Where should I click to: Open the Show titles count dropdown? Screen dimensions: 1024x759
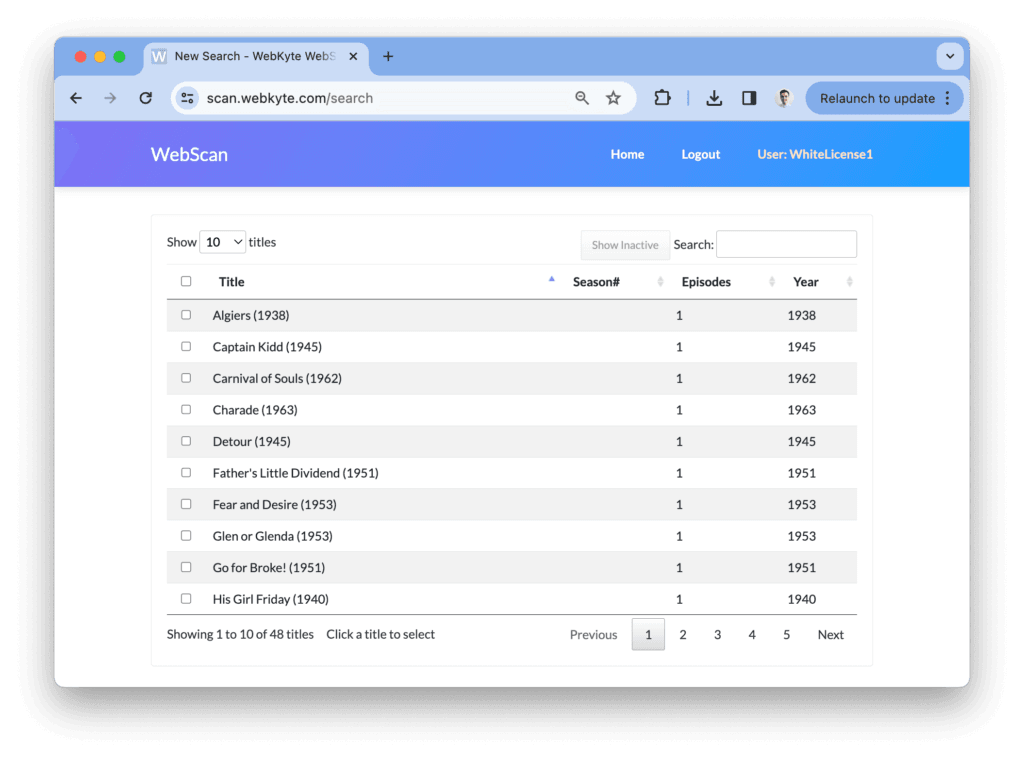coord(222,241)
